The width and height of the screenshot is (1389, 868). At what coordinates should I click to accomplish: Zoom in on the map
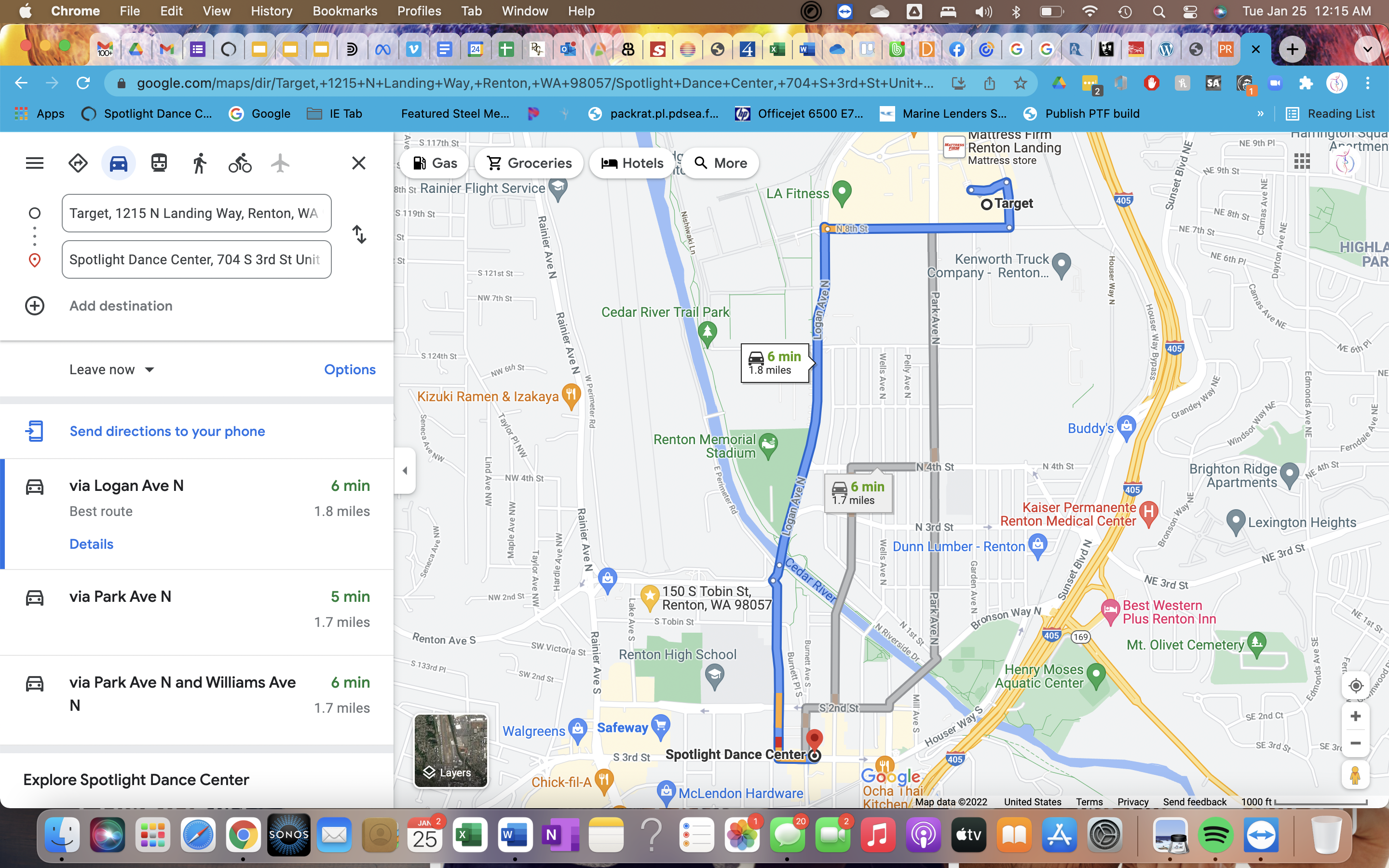tap(1356, 716)
